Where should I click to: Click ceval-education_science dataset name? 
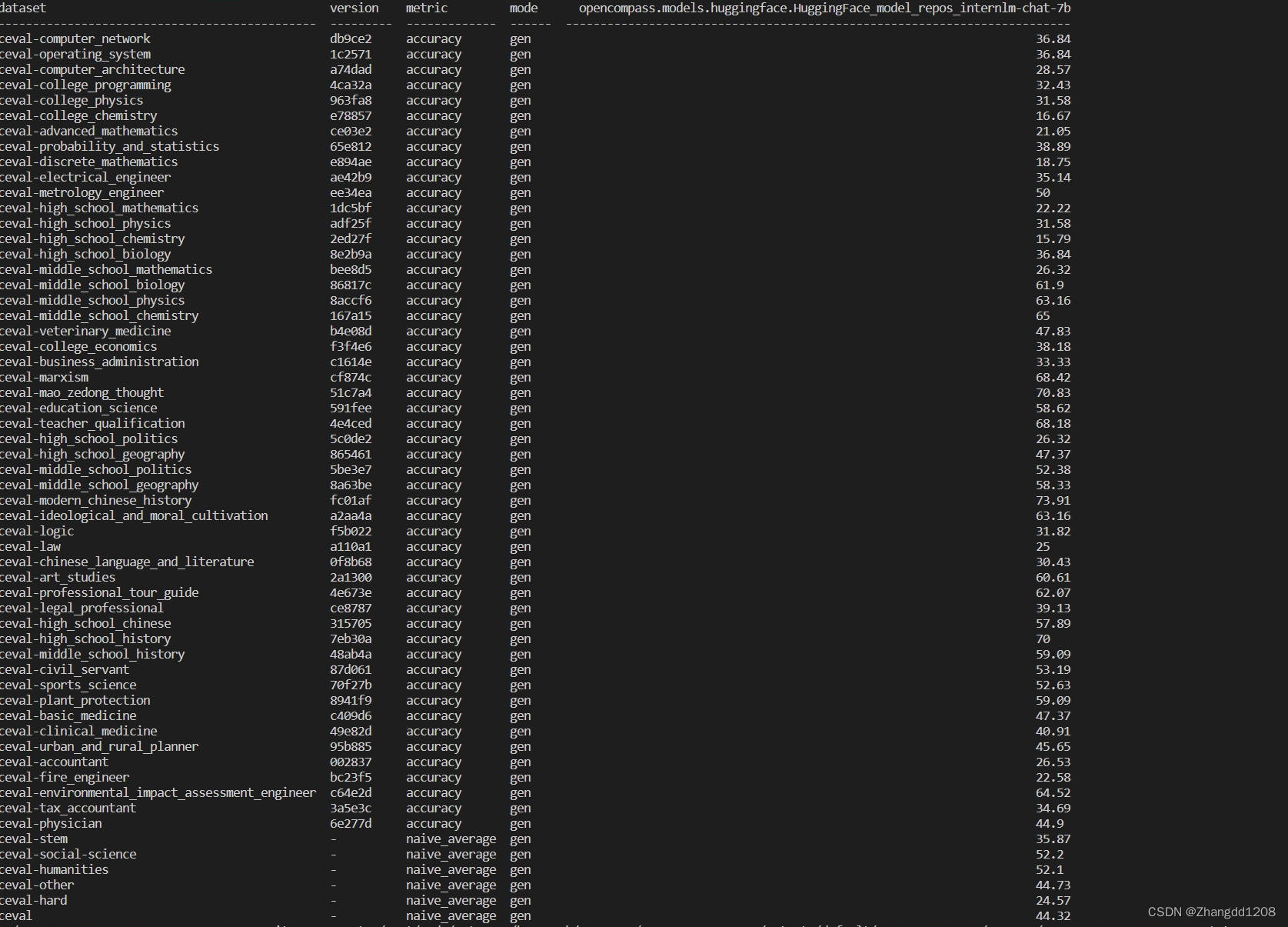tap(78, 408)
